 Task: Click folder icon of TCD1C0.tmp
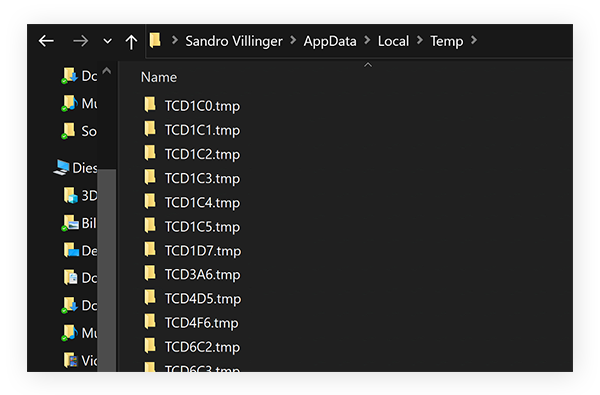tap(150, 104)
